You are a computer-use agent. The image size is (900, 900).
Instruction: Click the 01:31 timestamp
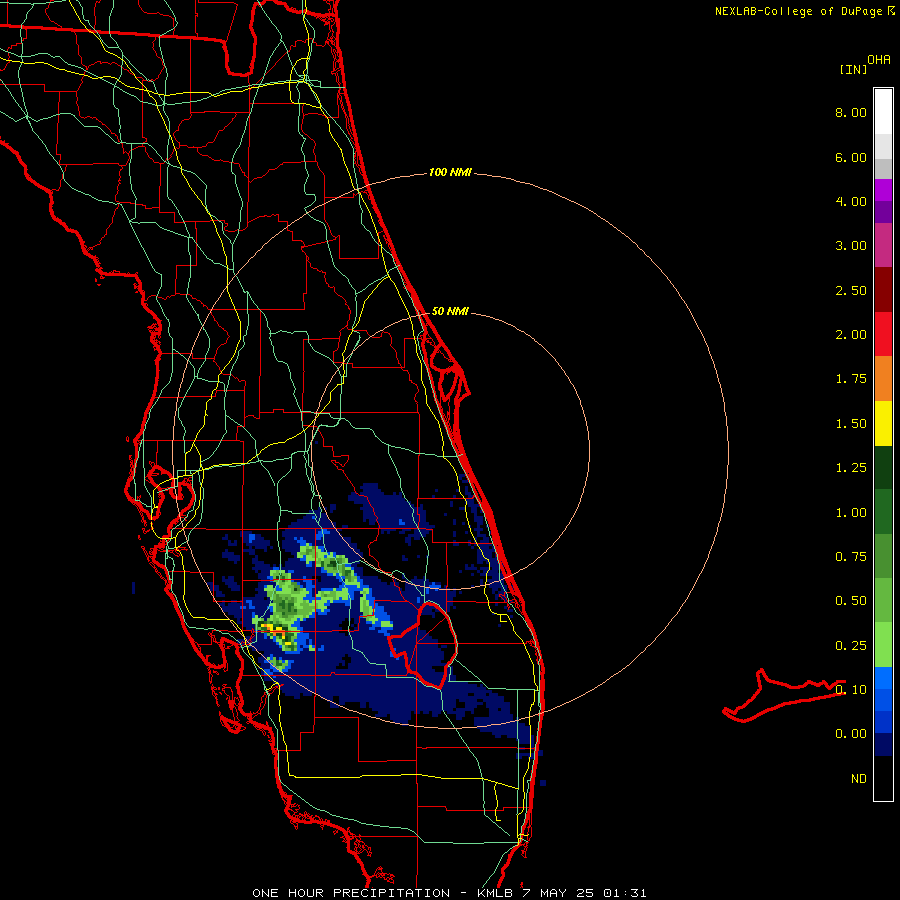624,893
